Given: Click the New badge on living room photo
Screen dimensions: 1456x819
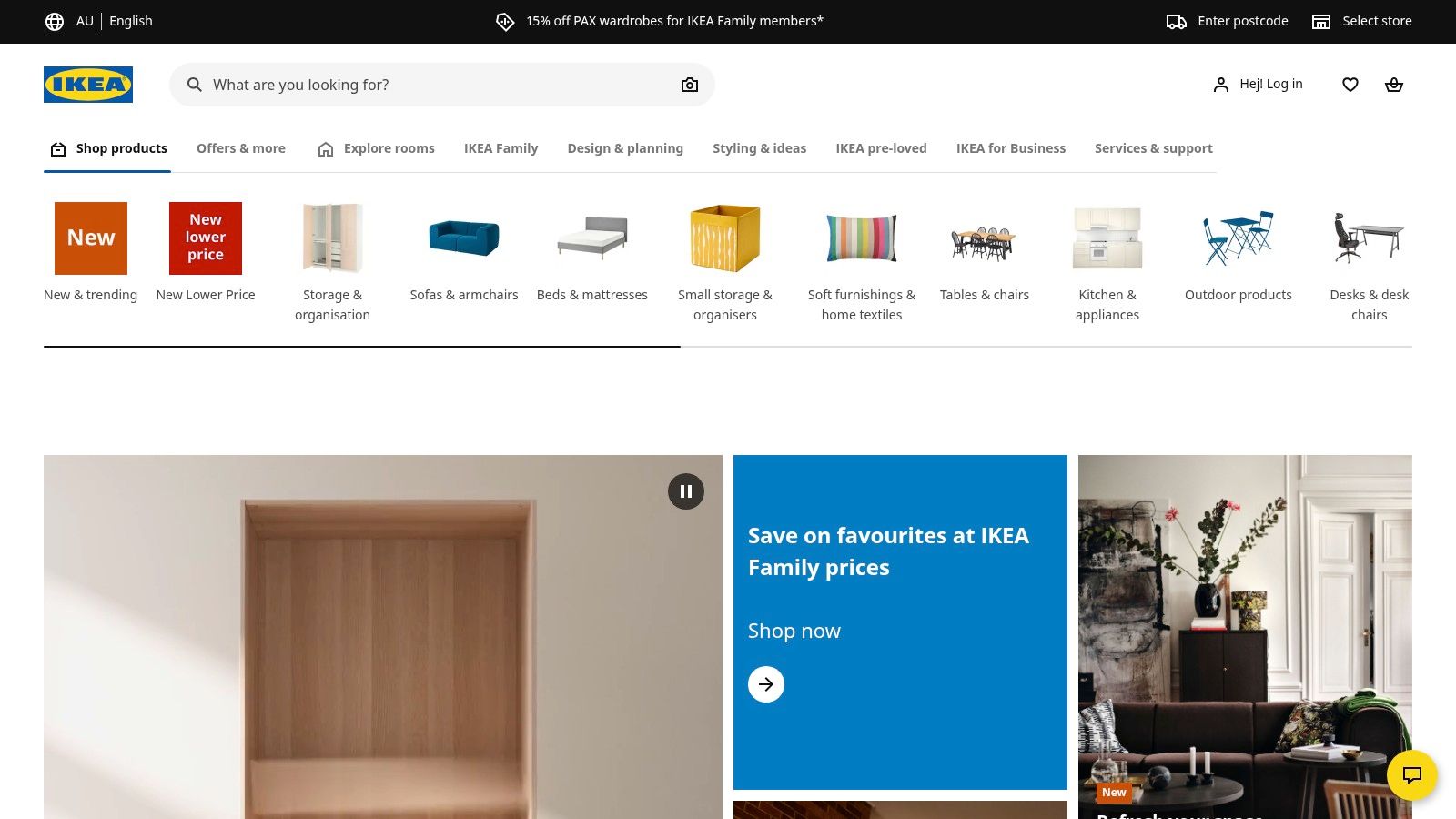Looking at the screenshot, I should coord(1114,793).
